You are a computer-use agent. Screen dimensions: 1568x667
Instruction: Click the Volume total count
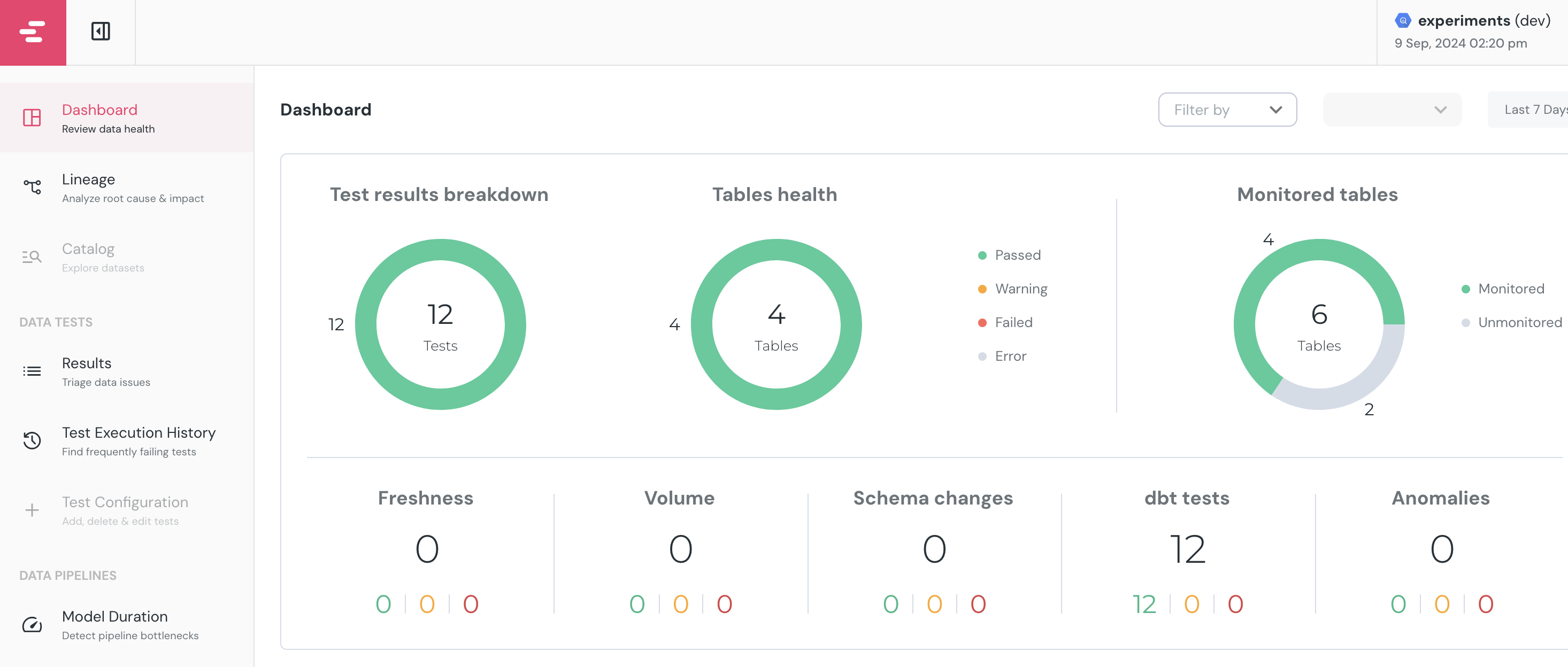tap(681, 548)
